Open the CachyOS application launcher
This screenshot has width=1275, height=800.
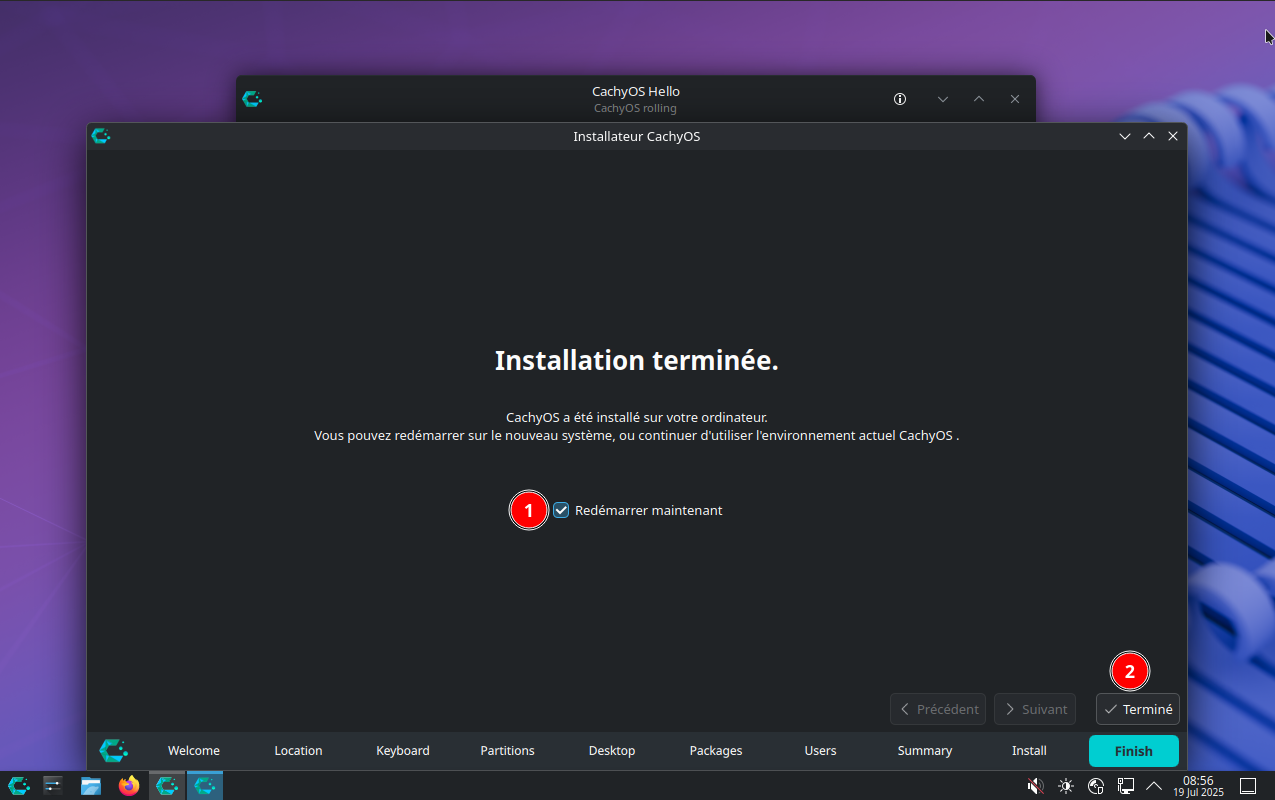pos(18,786)
